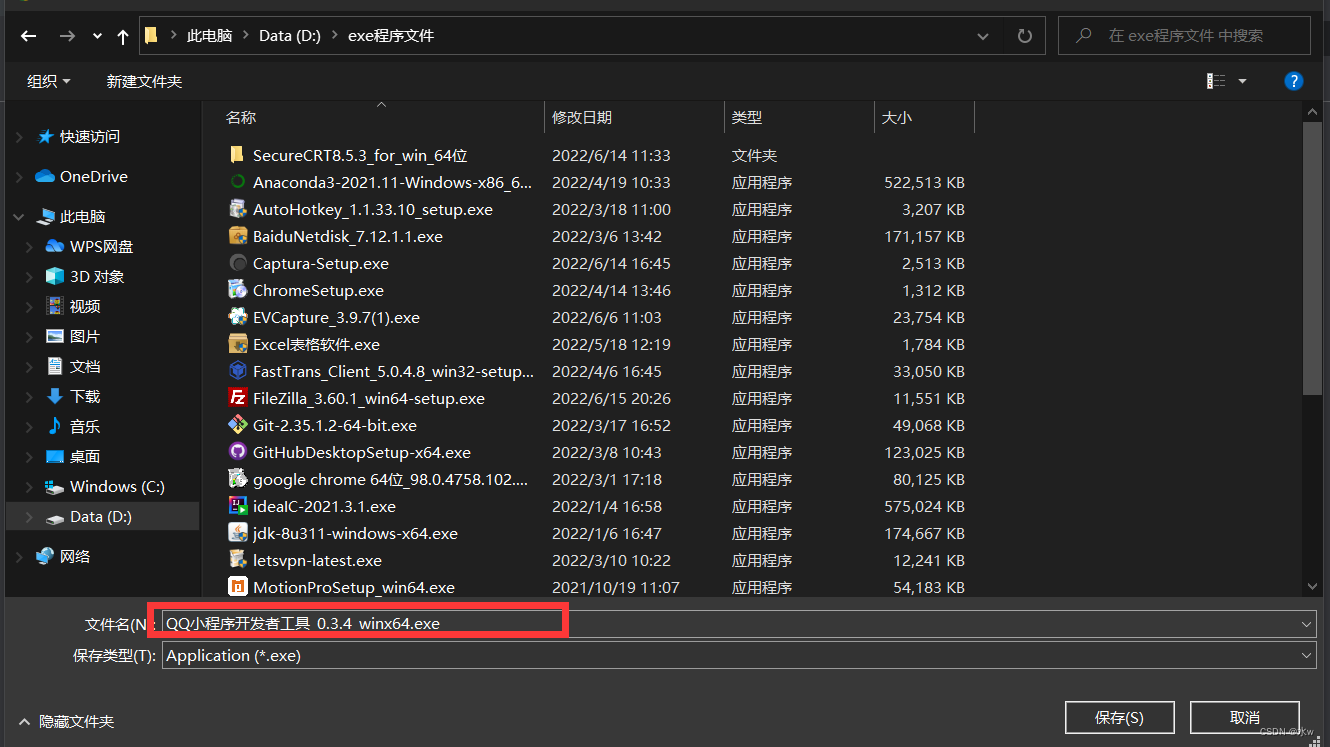Click the file list vertical scrollbar thumb
Screen dimensions: 1330x747
coord(1314,258)
